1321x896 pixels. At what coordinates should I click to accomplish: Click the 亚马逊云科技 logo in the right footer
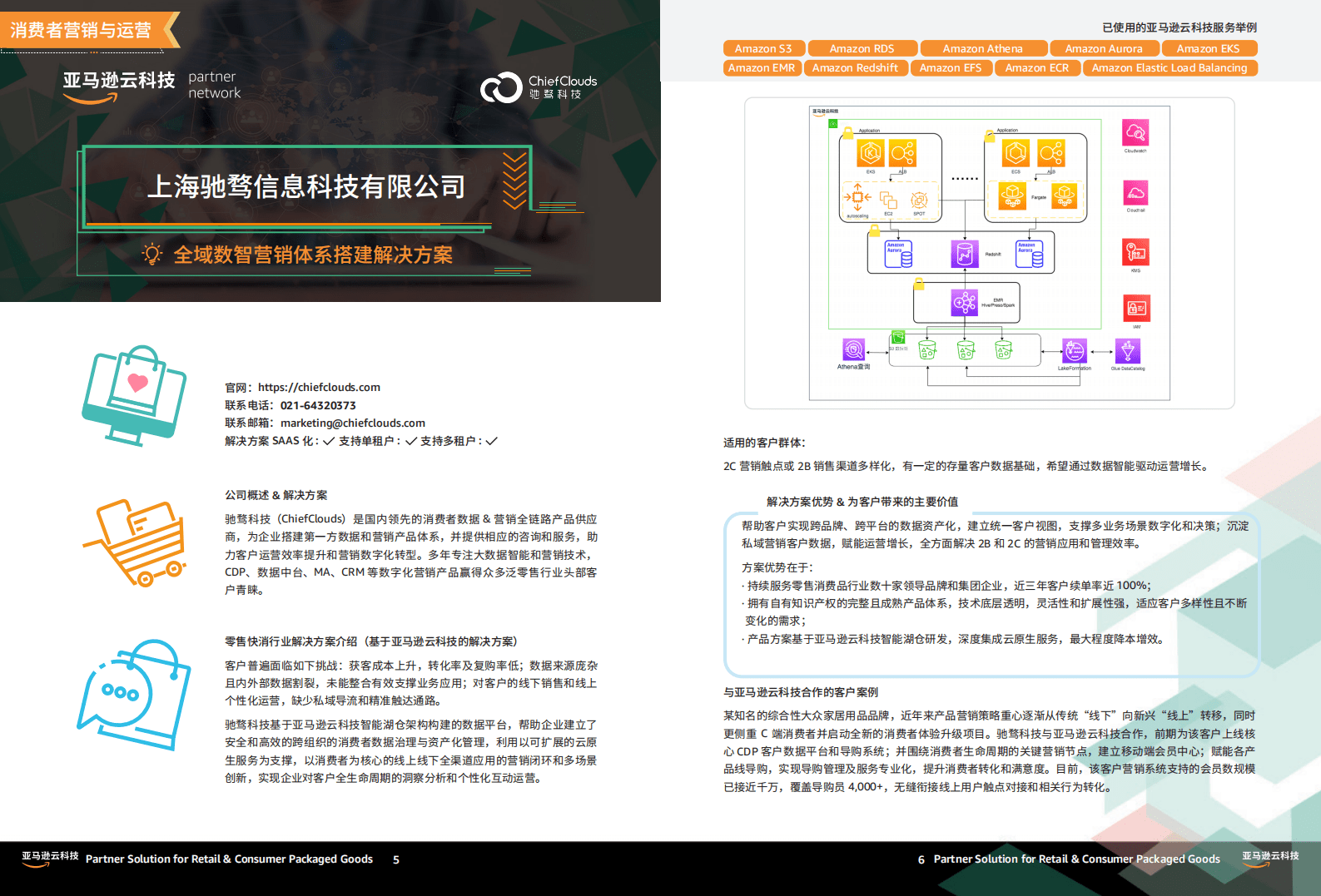pyautogui.click(x=1270, y=859)
